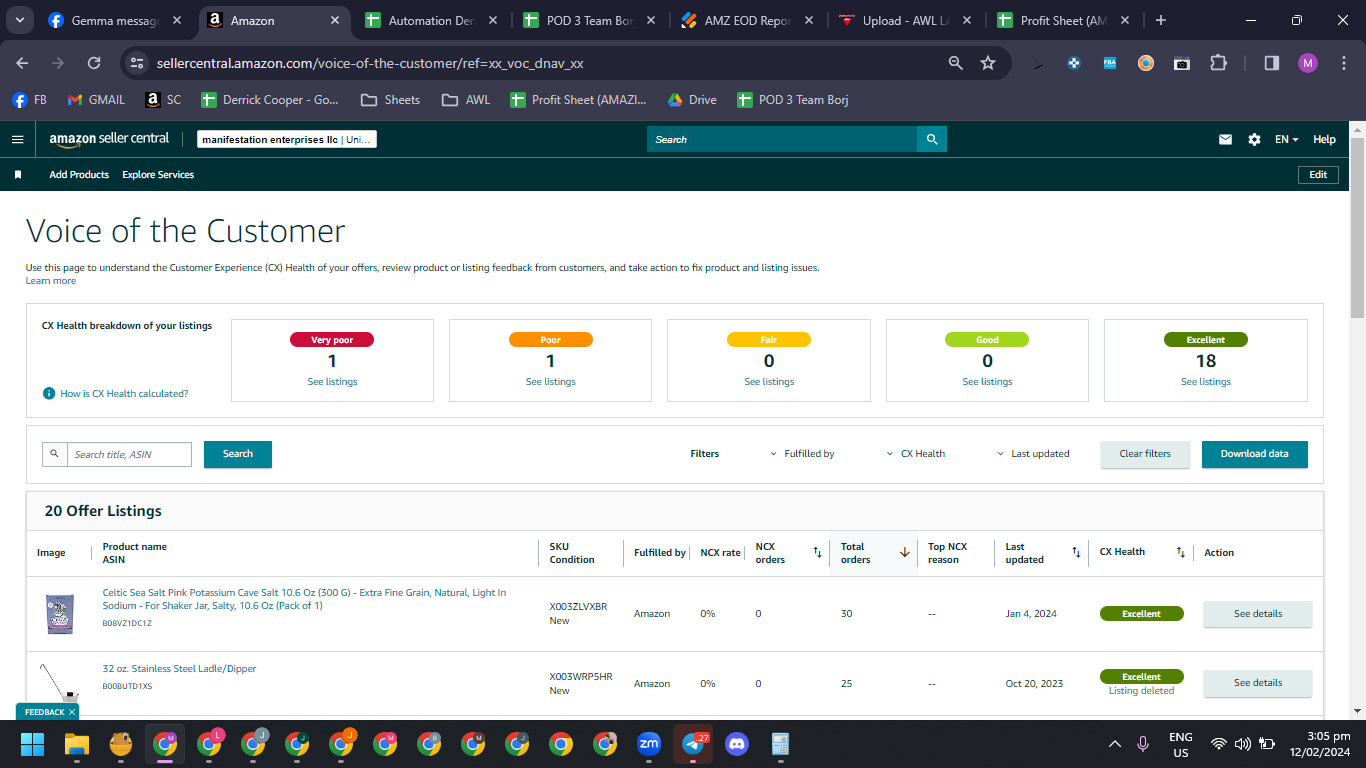This screenshot has height=768, width=1366.
Task: Reload the page in Chrome
Action: [94, 63]
